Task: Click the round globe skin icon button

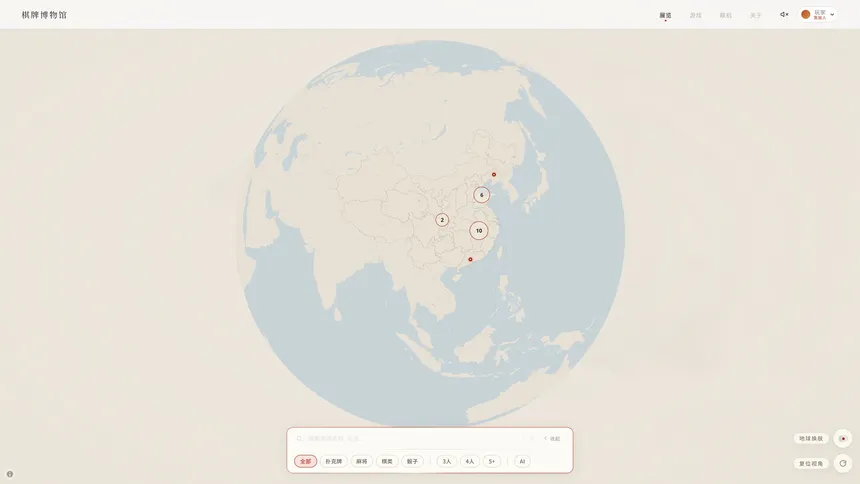Action: click(843, 438)
